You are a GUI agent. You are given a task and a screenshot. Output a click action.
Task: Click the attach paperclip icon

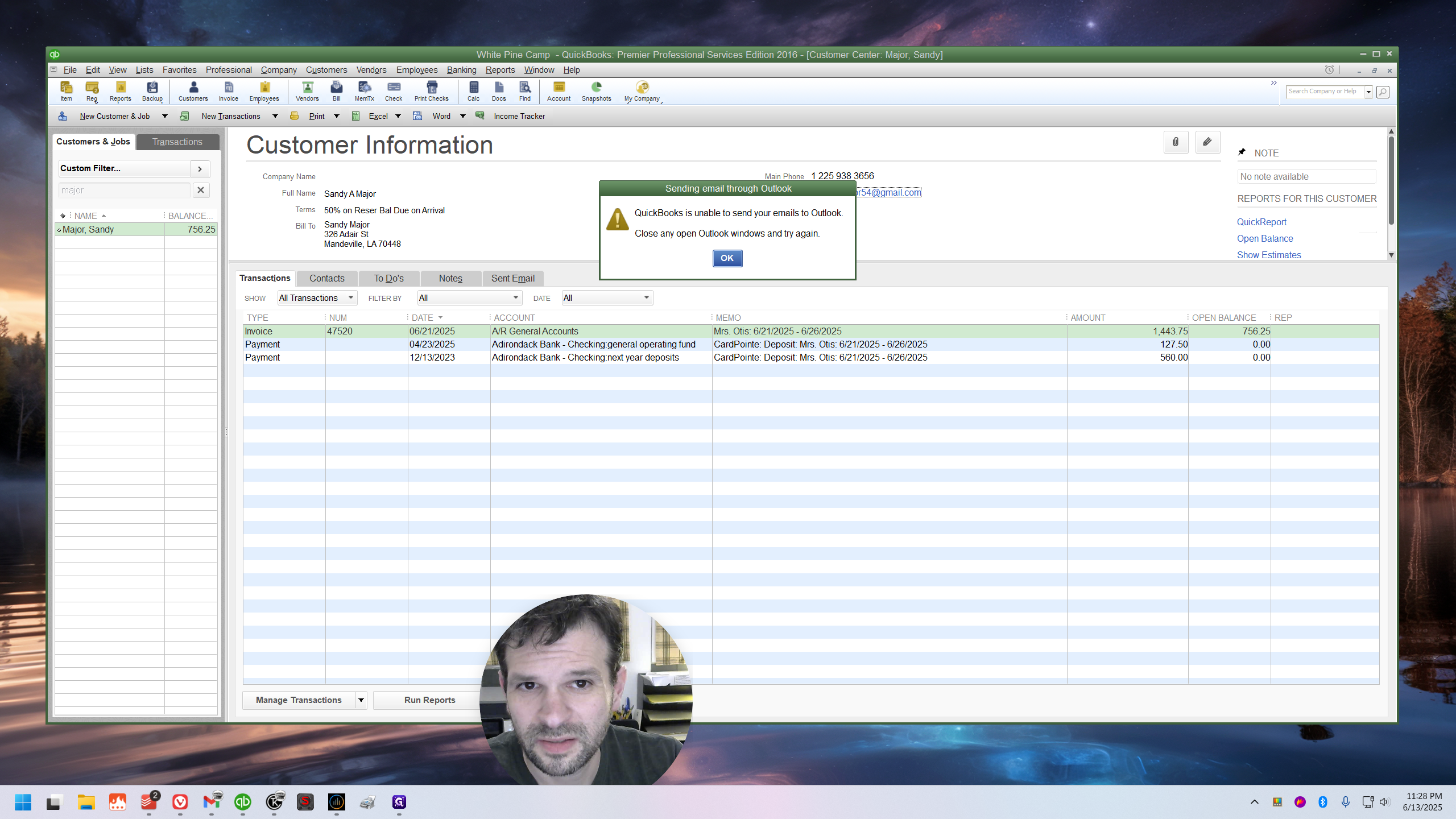click(1176, 142)
